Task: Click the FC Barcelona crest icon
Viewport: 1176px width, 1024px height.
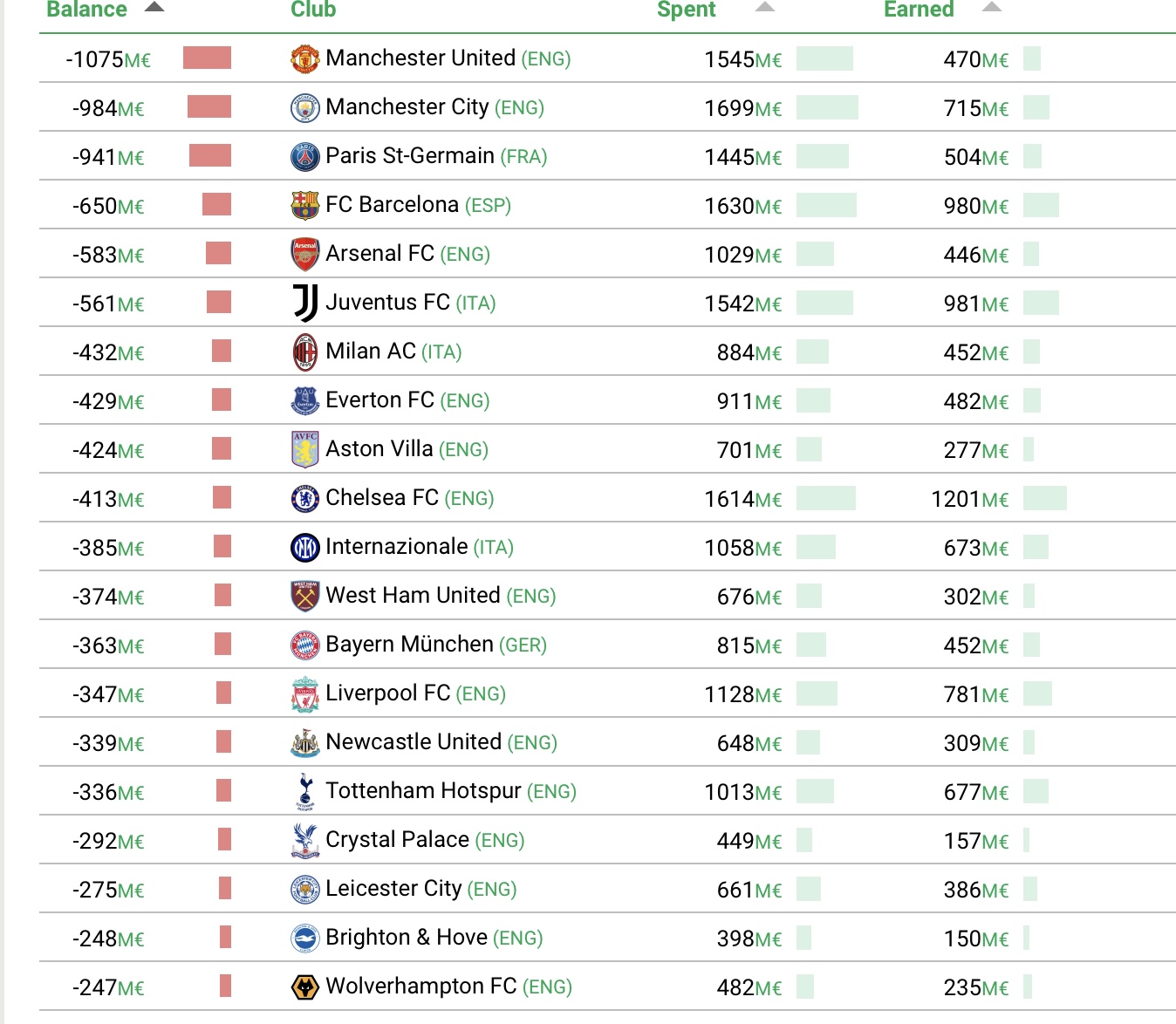Action: [304, 206]
